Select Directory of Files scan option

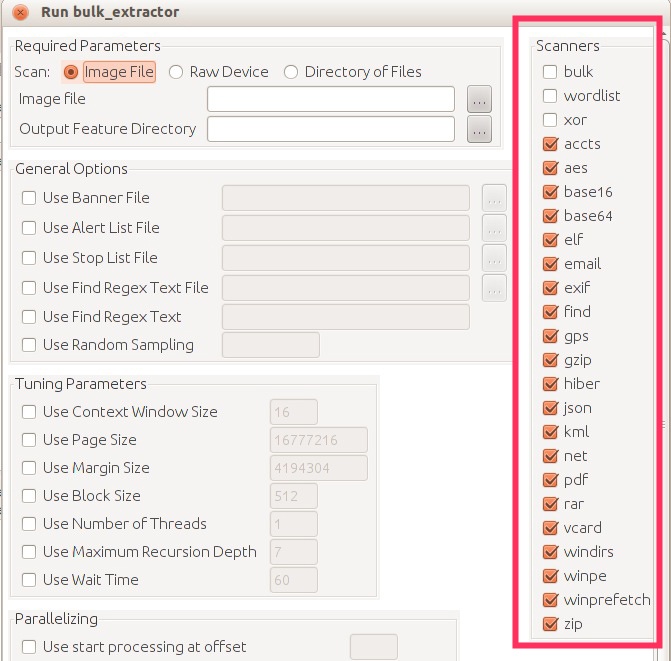click(x=291, y=72)
